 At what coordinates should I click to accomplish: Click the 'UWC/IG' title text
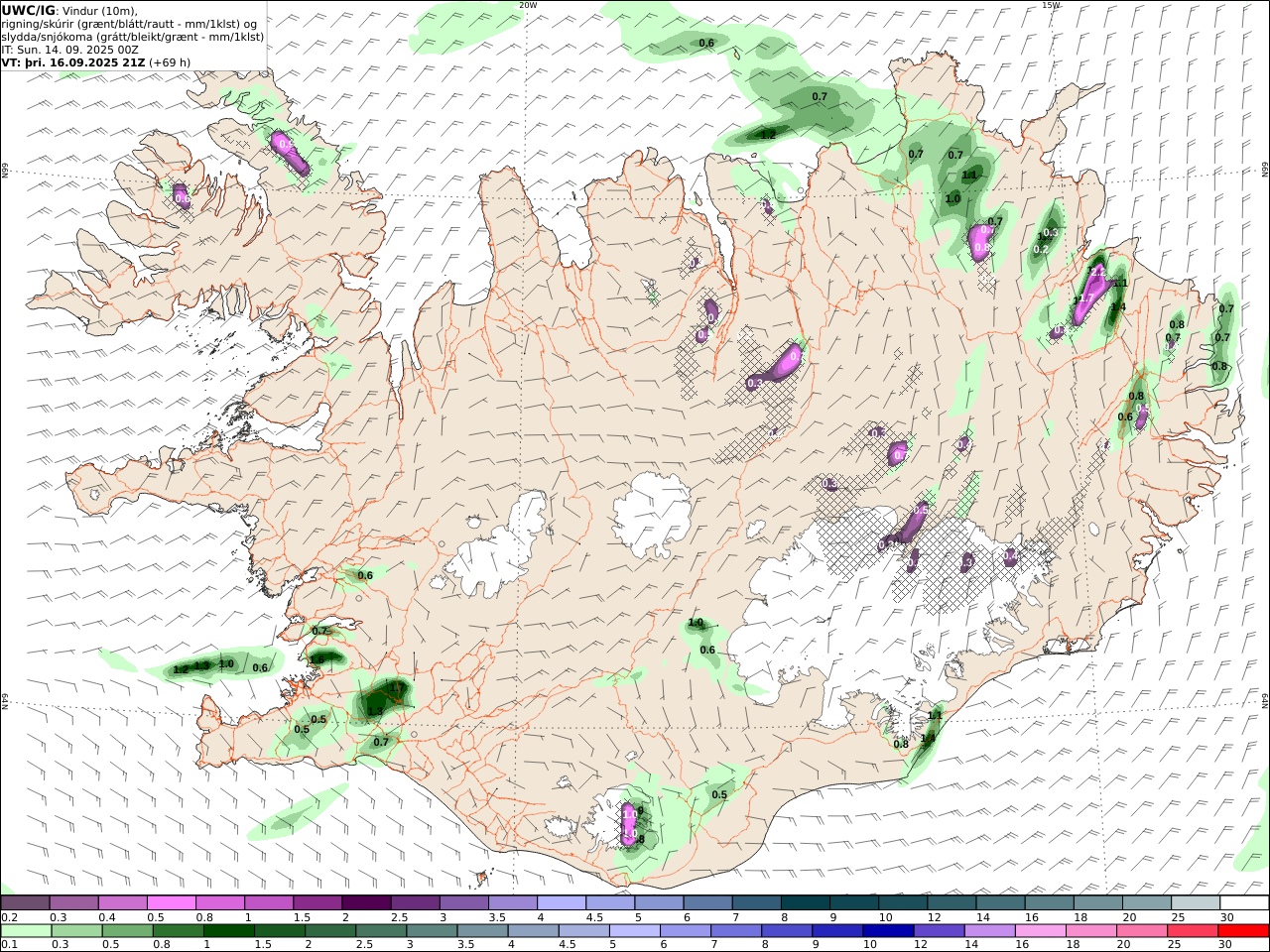[28, 10]
